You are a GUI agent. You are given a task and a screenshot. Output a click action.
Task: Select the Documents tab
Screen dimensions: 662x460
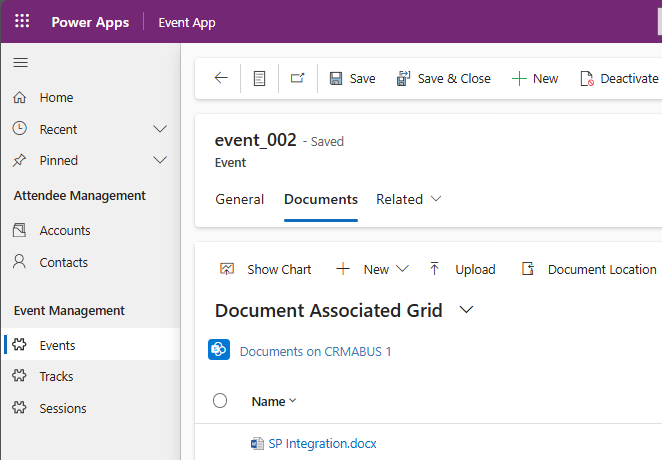(321, 199)
